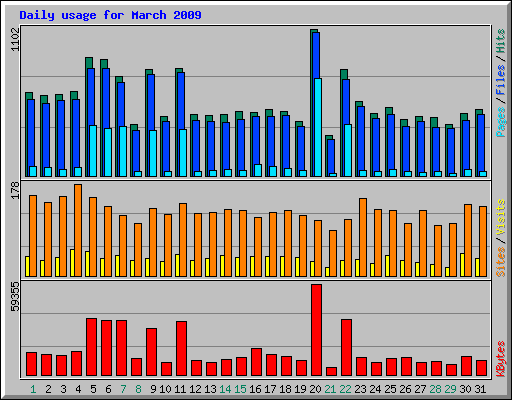Click the yellow Sites bar for day 30

coord(462,265)
